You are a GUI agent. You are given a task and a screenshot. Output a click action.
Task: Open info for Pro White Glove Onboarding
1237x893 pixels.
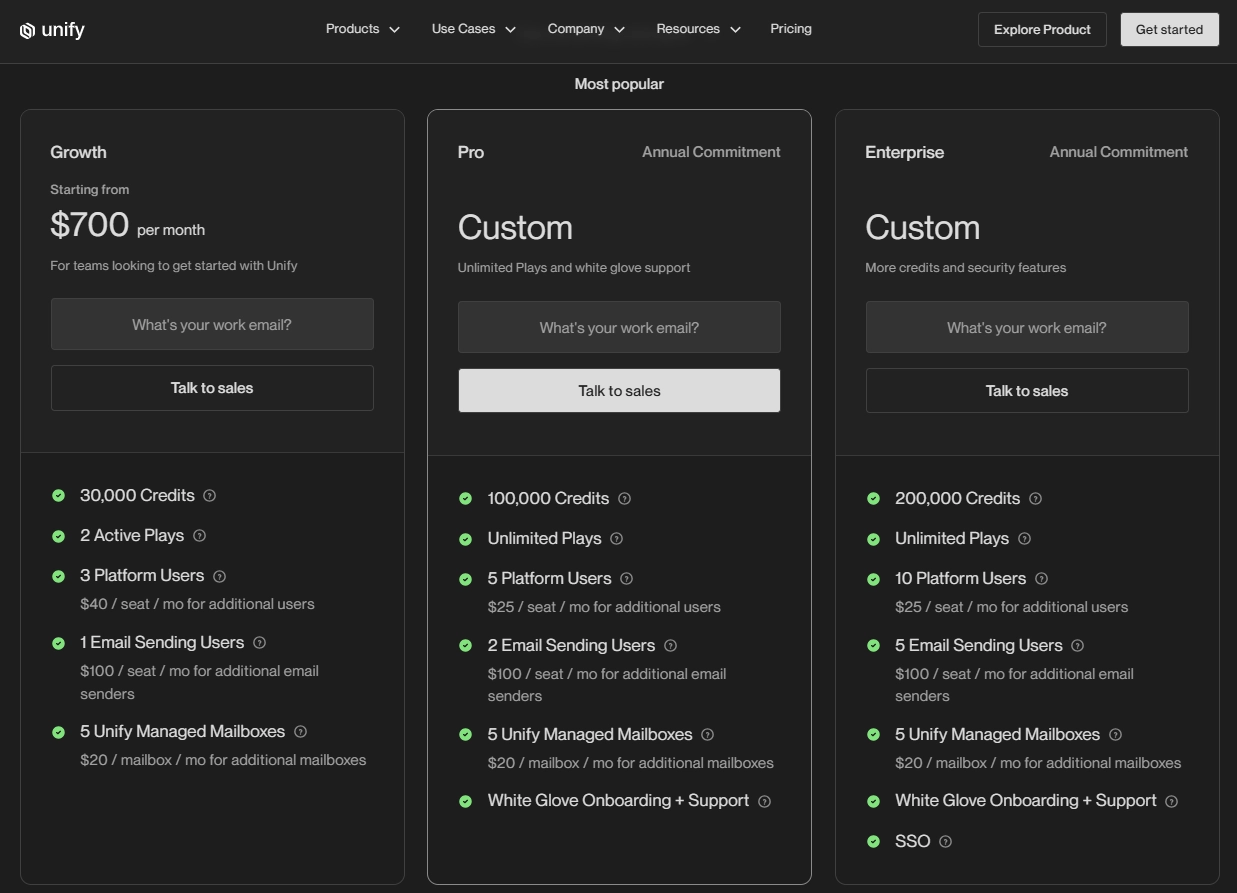pyautogui.click(x=764, y=801)
